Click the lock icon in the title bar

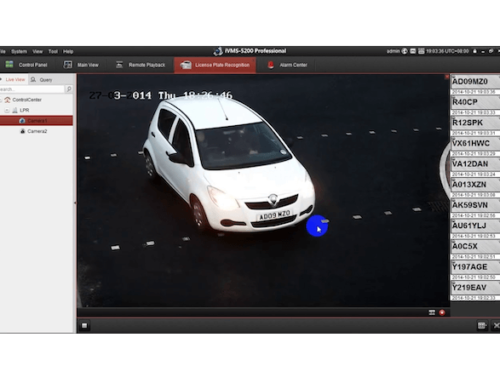click(474, 51)
